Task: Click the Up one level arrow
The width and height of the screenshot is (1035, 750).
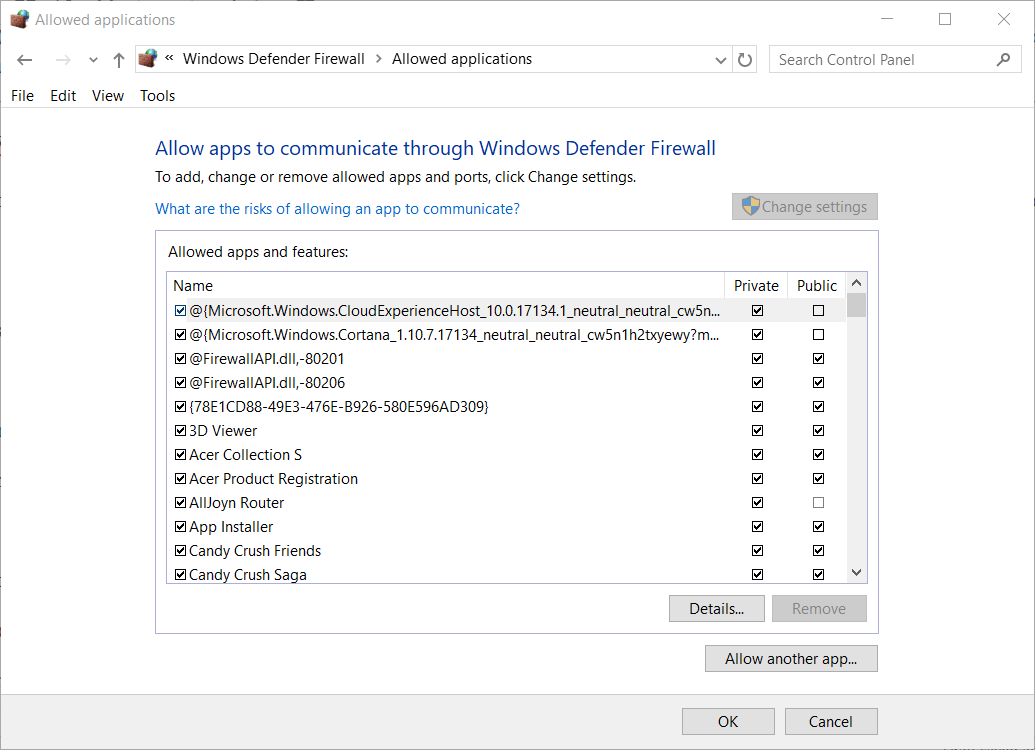Action: [x=118, y=60]
